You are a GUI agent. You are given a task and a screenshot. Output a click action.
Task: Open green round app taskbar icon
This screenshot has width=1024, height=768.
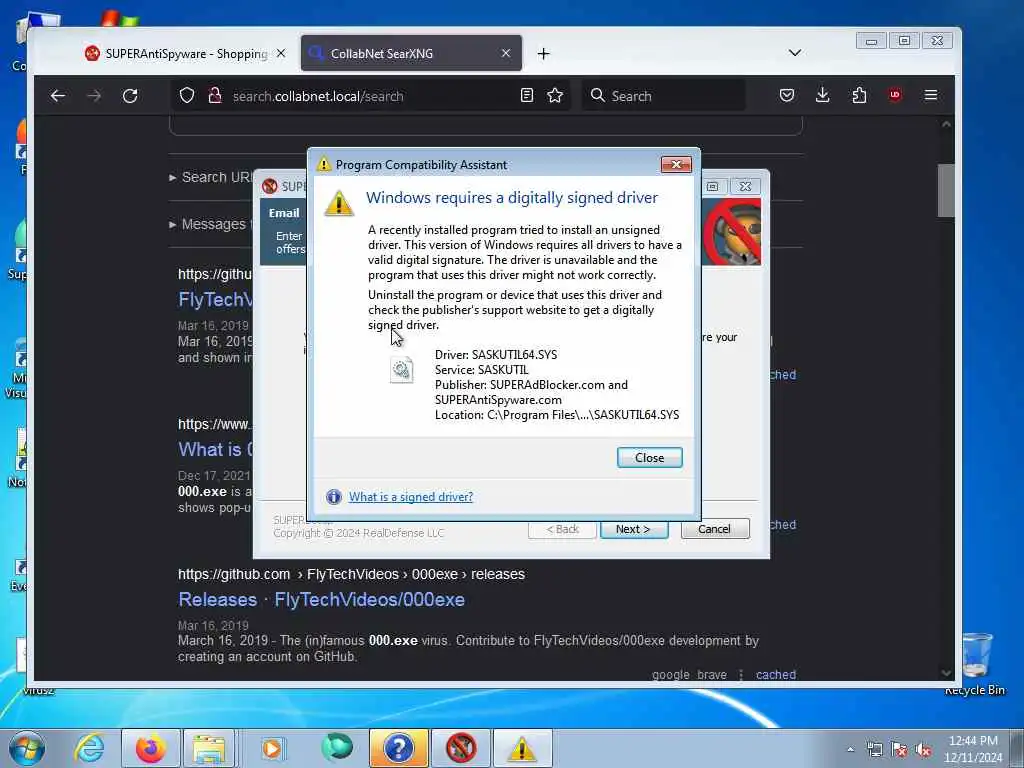click(x=337, y=748)
